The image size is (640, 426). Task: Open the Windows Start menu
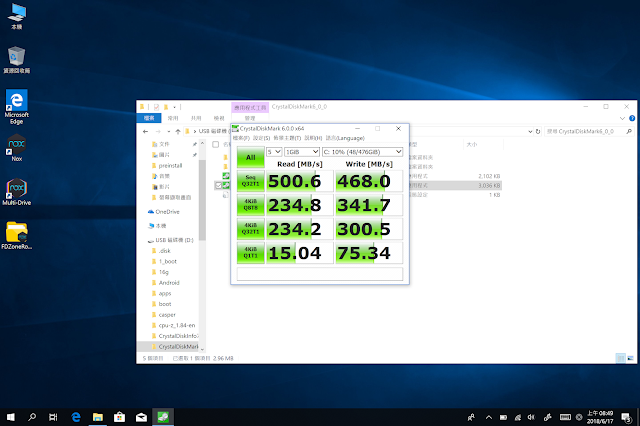pos(11,417)
